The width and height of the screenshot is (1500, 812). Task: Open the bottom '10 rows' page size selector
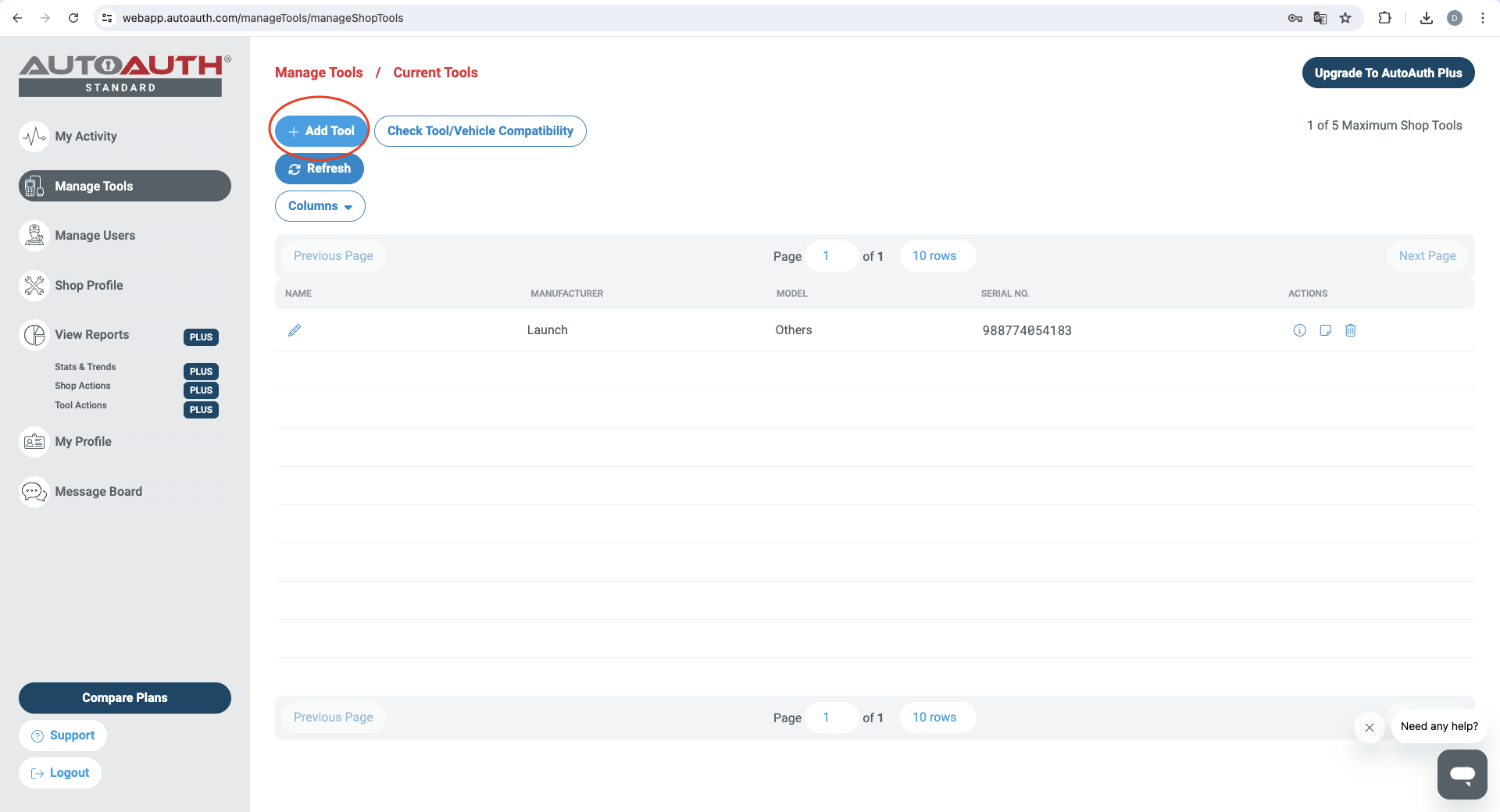(937, 718)
